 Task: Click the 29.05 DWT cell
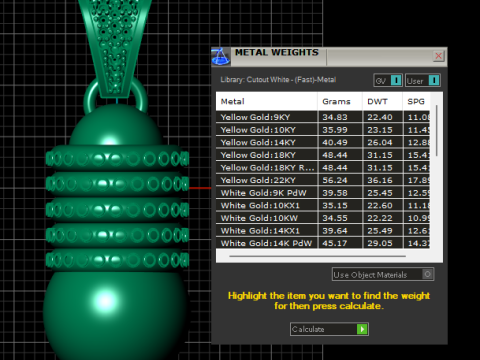382,243
